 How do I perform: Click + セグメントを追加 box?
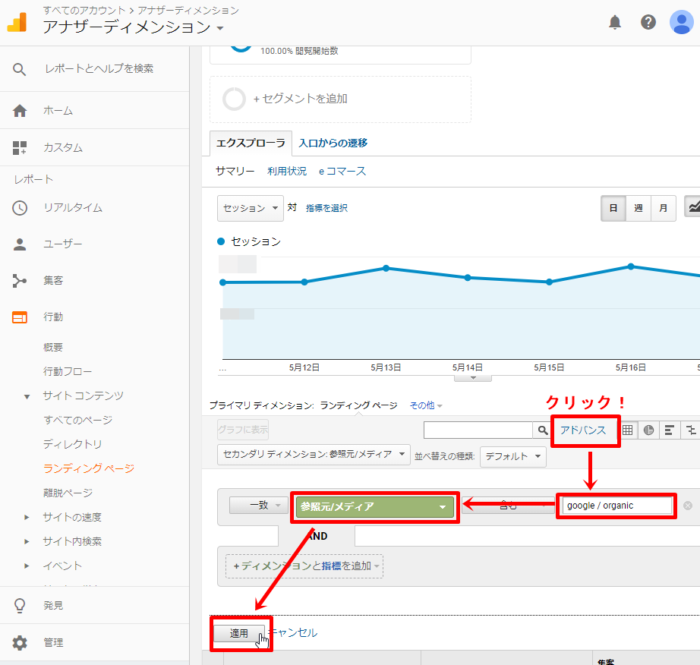340,99
